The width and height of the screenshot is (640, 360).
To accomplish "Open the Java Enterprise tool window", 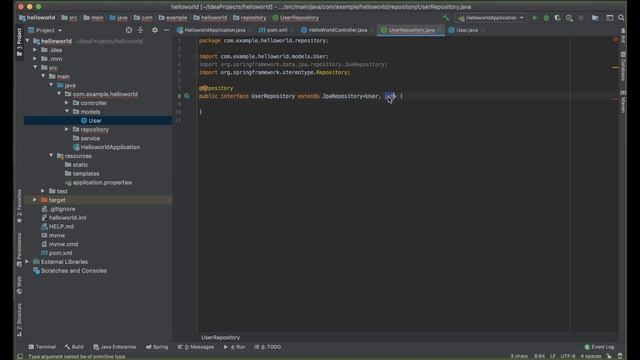I will pos(115,347).
